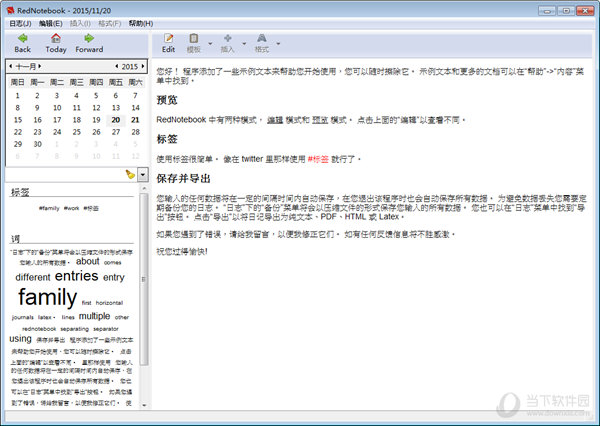Viewport: 600px width, 426px height.
Task: Go to next month in calendar
Action: [40, 66]
